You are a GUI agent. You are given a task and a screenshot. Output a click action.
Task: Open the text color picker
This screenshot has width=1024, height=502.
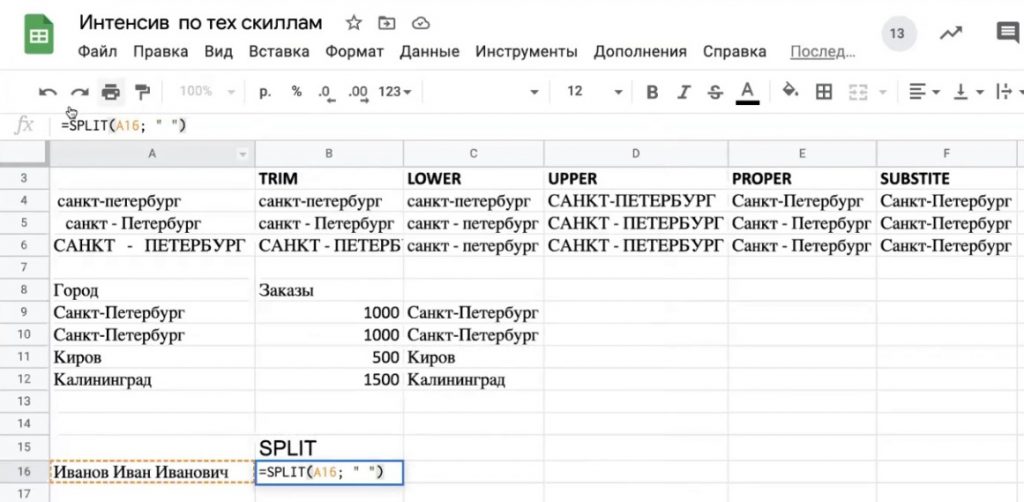pyautogui.click(x=748, y=92)
